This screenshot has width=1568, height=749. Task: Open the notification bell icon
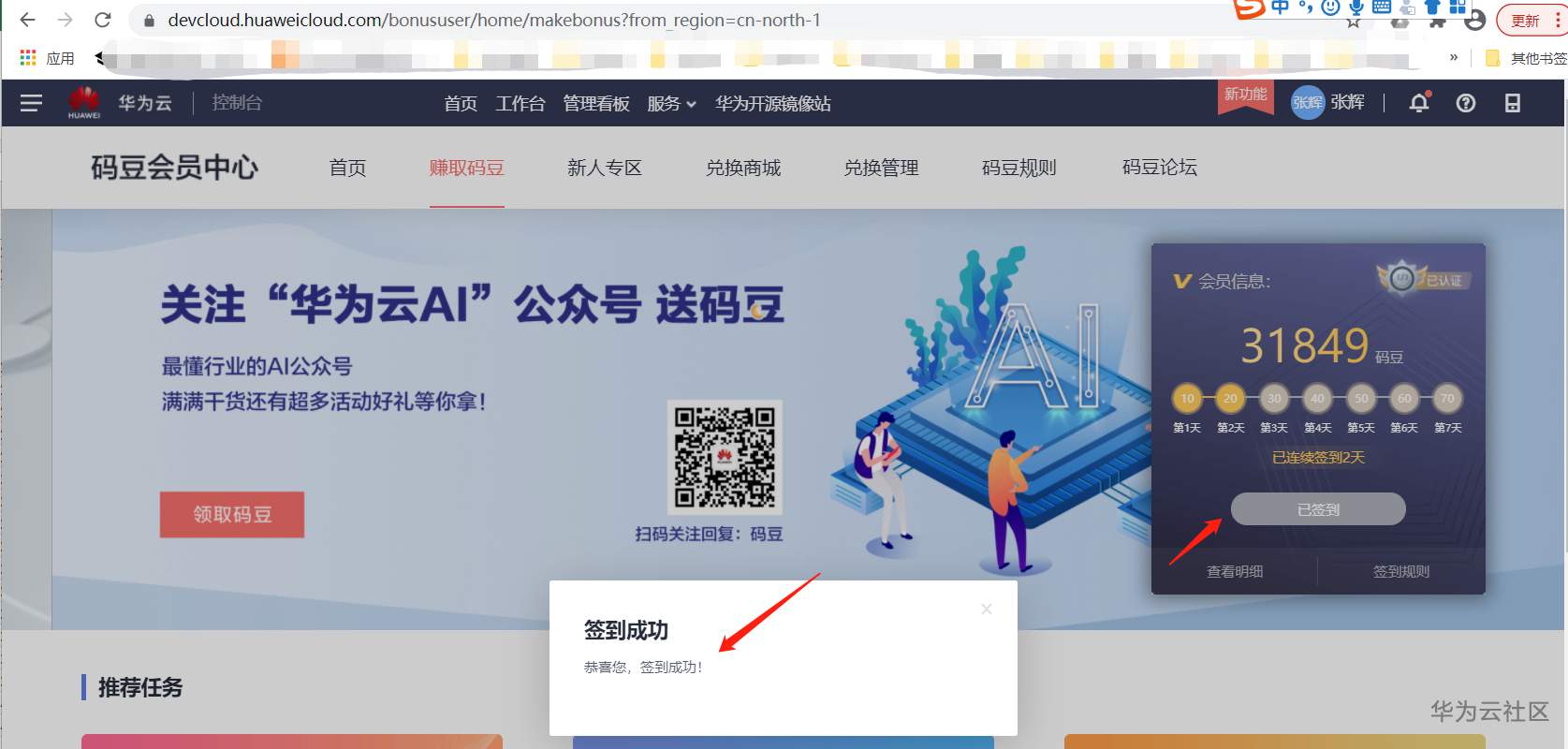point(1419,103)
